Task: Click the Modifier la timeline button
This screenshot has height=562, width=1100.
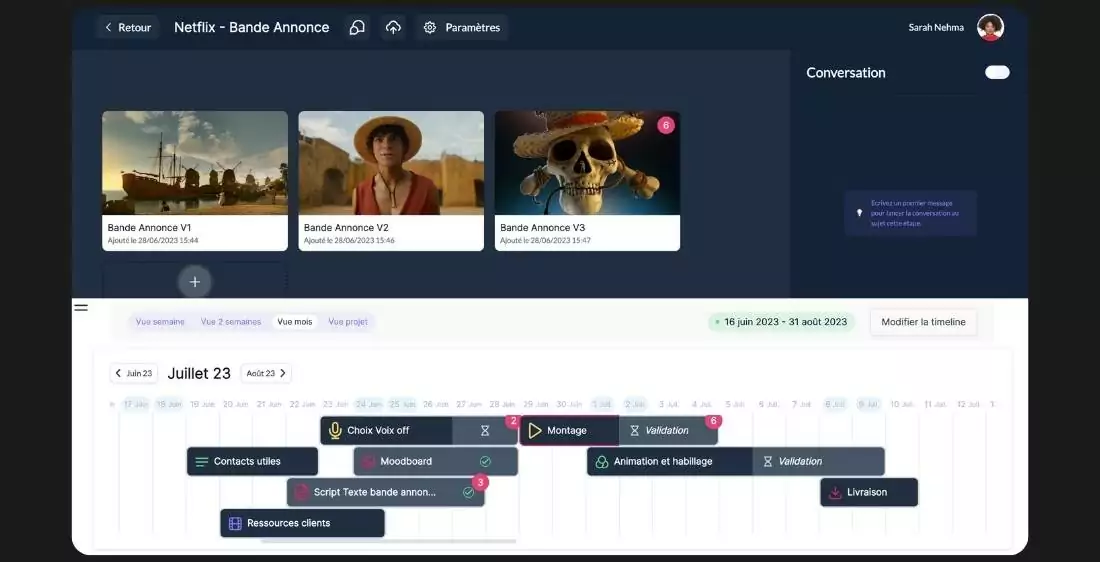Action: pos(922,322)
